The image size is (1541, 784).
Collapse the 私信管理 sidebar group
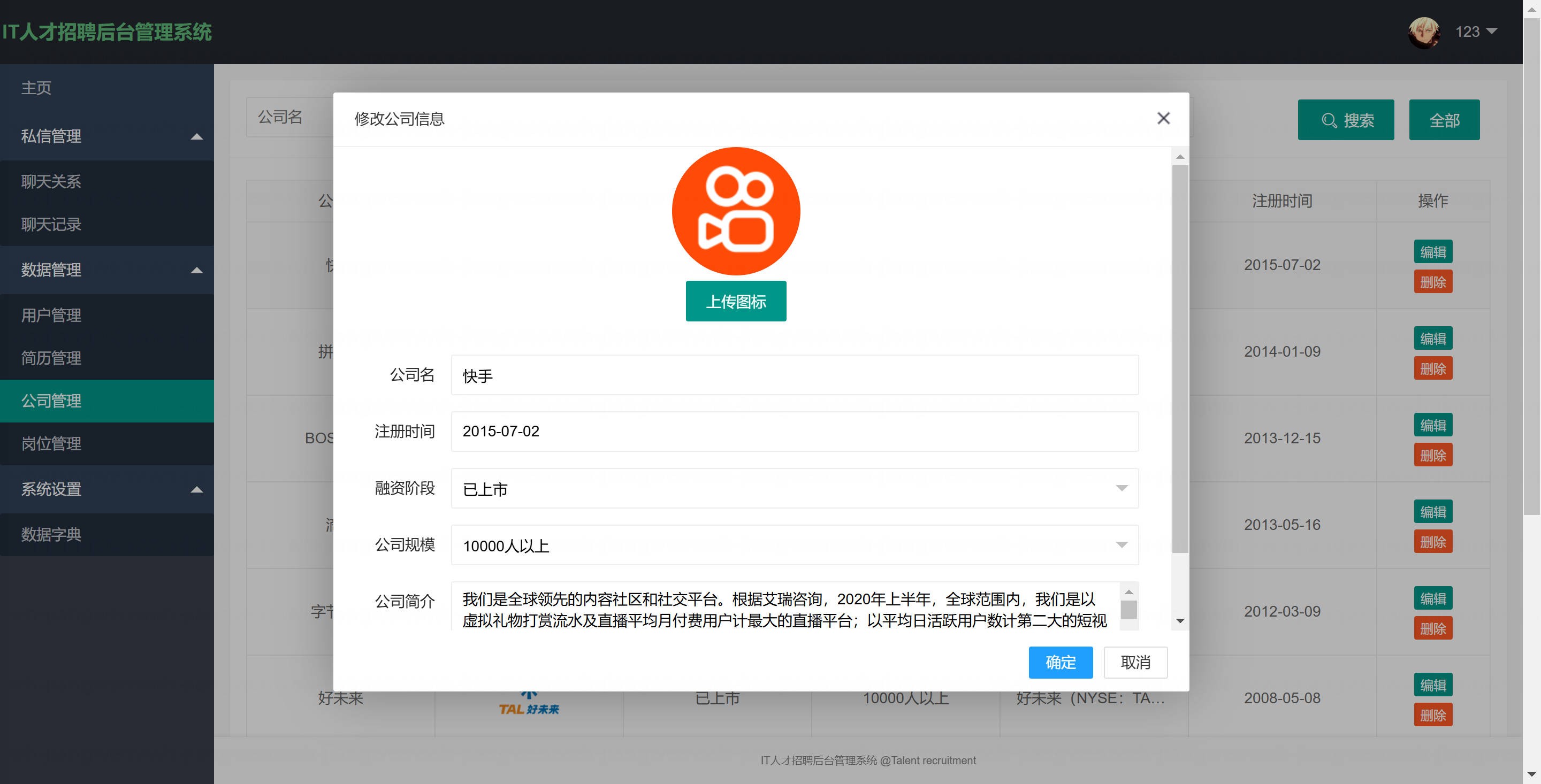tap(107, 136)
